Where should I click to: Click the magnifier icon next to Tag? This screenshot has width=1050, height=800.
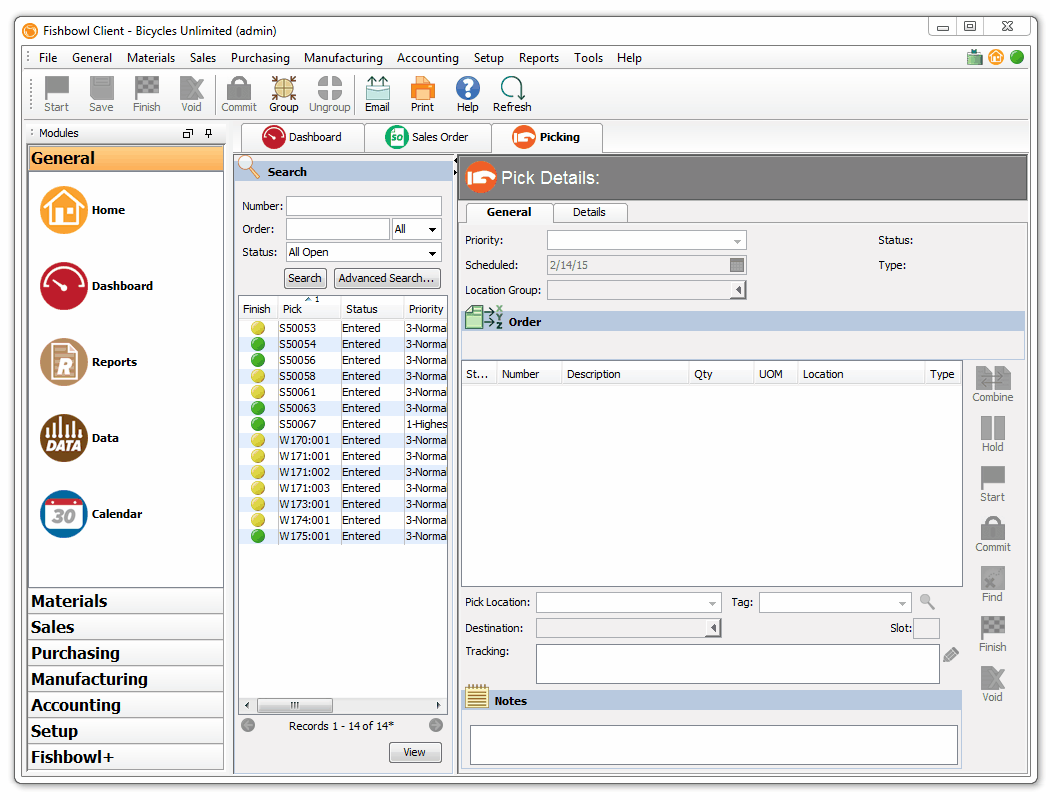click(x=927, y=602)
